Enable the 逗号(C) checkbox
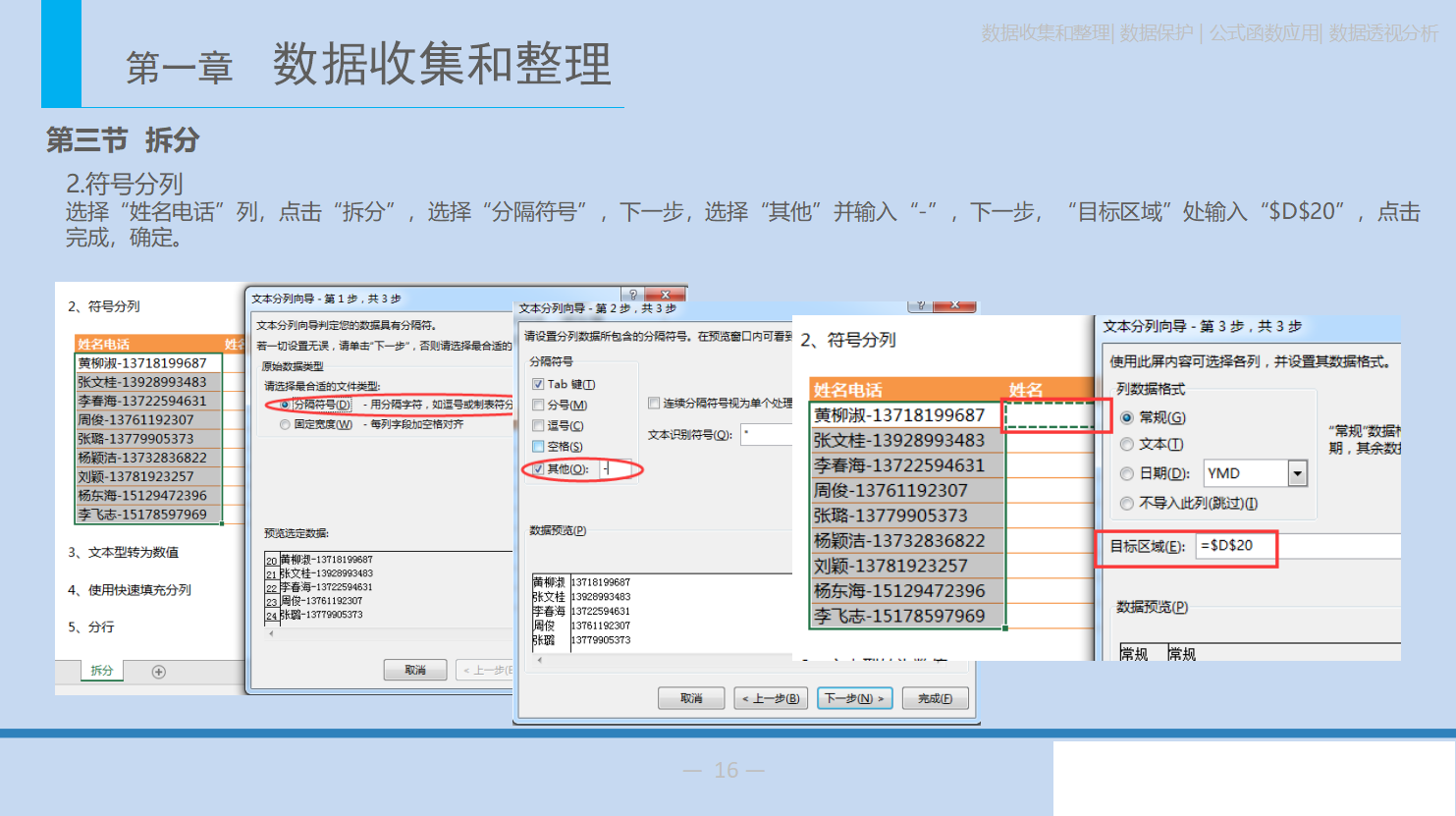 coord(538,425)
